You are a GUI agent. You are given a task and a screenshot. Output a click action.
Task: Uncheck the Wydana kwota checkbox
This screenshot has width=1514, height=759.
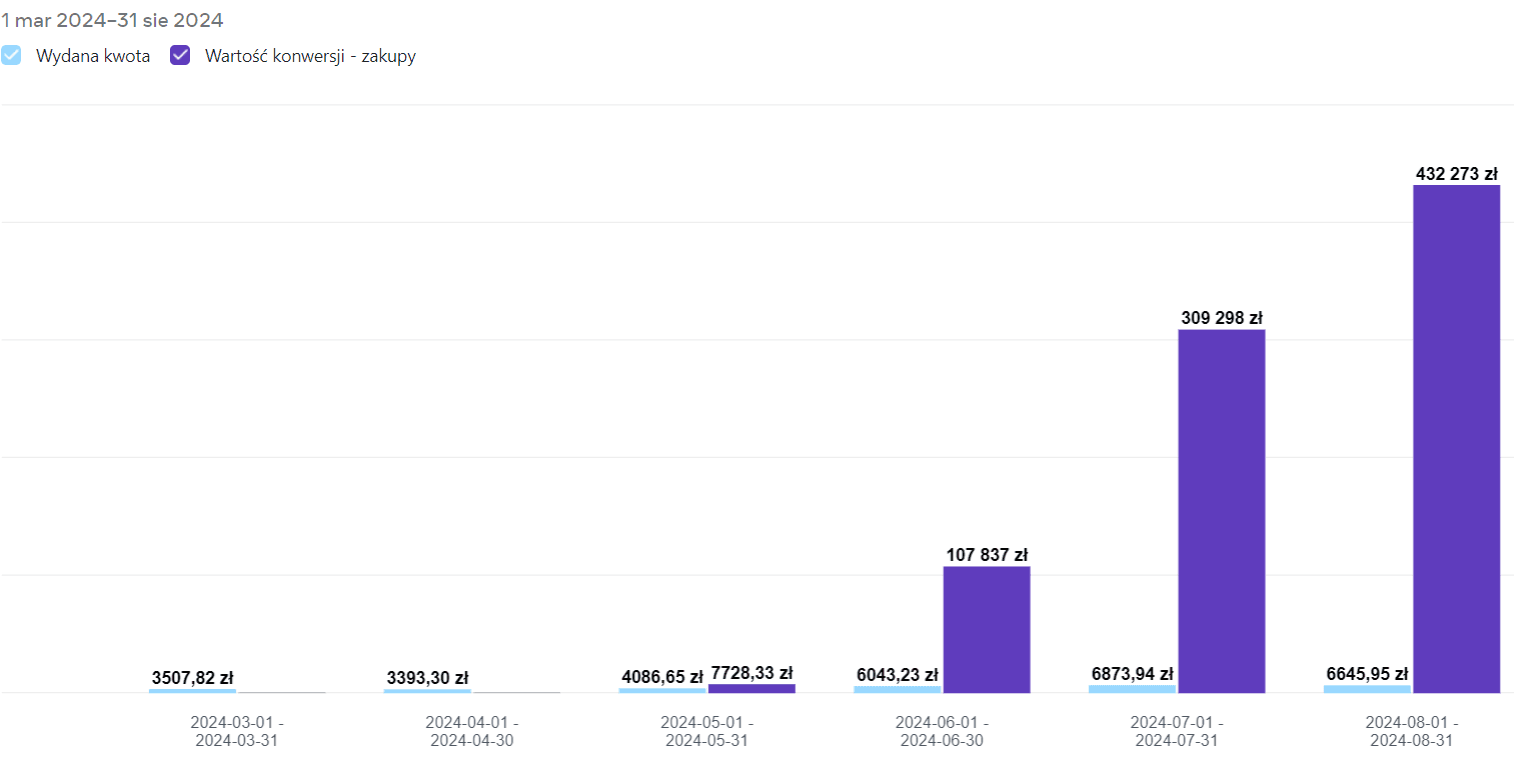10,56
